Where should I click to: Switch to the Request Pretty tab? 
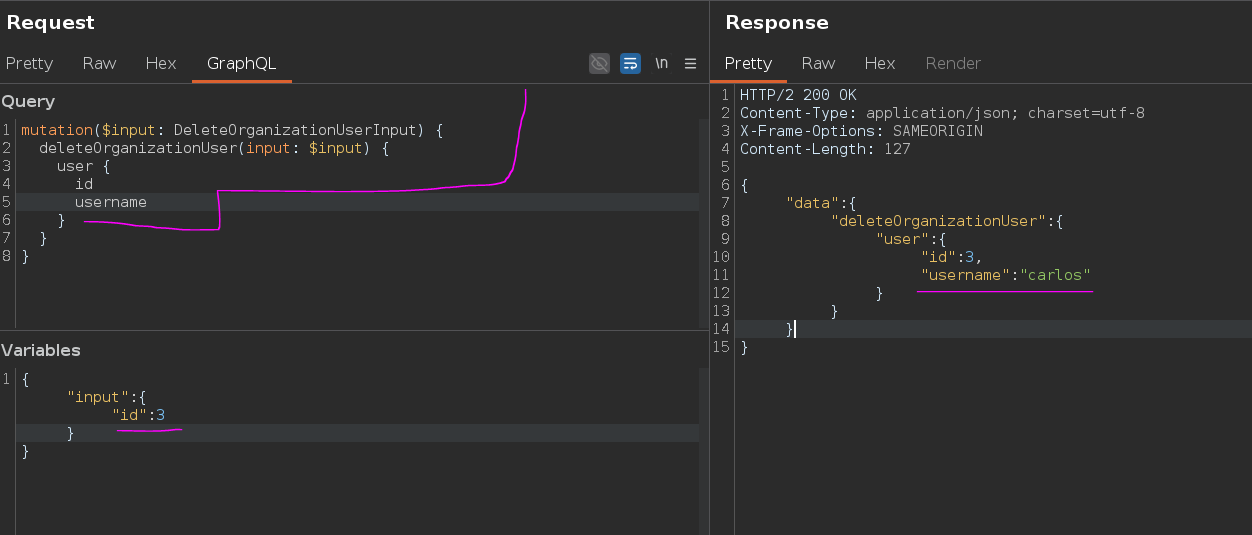pos(29,63)
